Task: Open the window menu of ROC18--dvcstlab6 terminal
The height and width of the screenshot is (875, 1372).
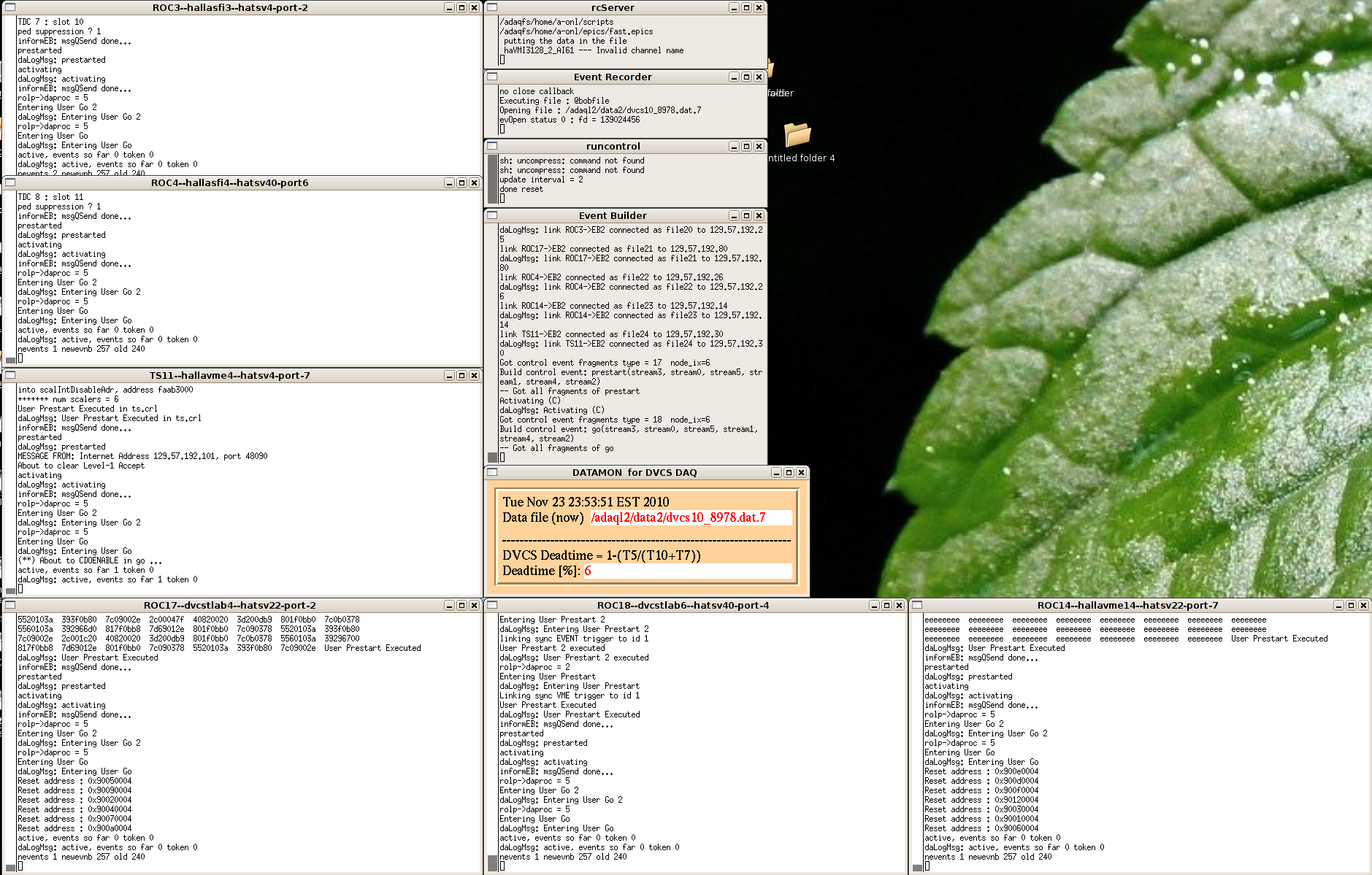Action: point(492,605)
